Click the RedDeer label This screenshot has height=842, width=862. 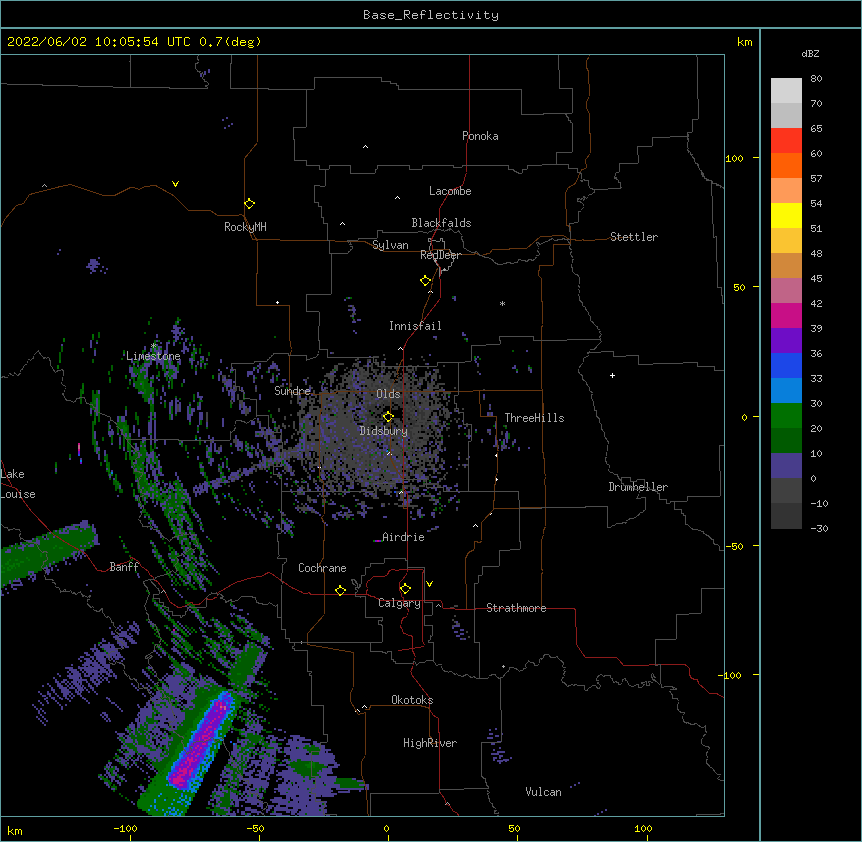(440, 255)
